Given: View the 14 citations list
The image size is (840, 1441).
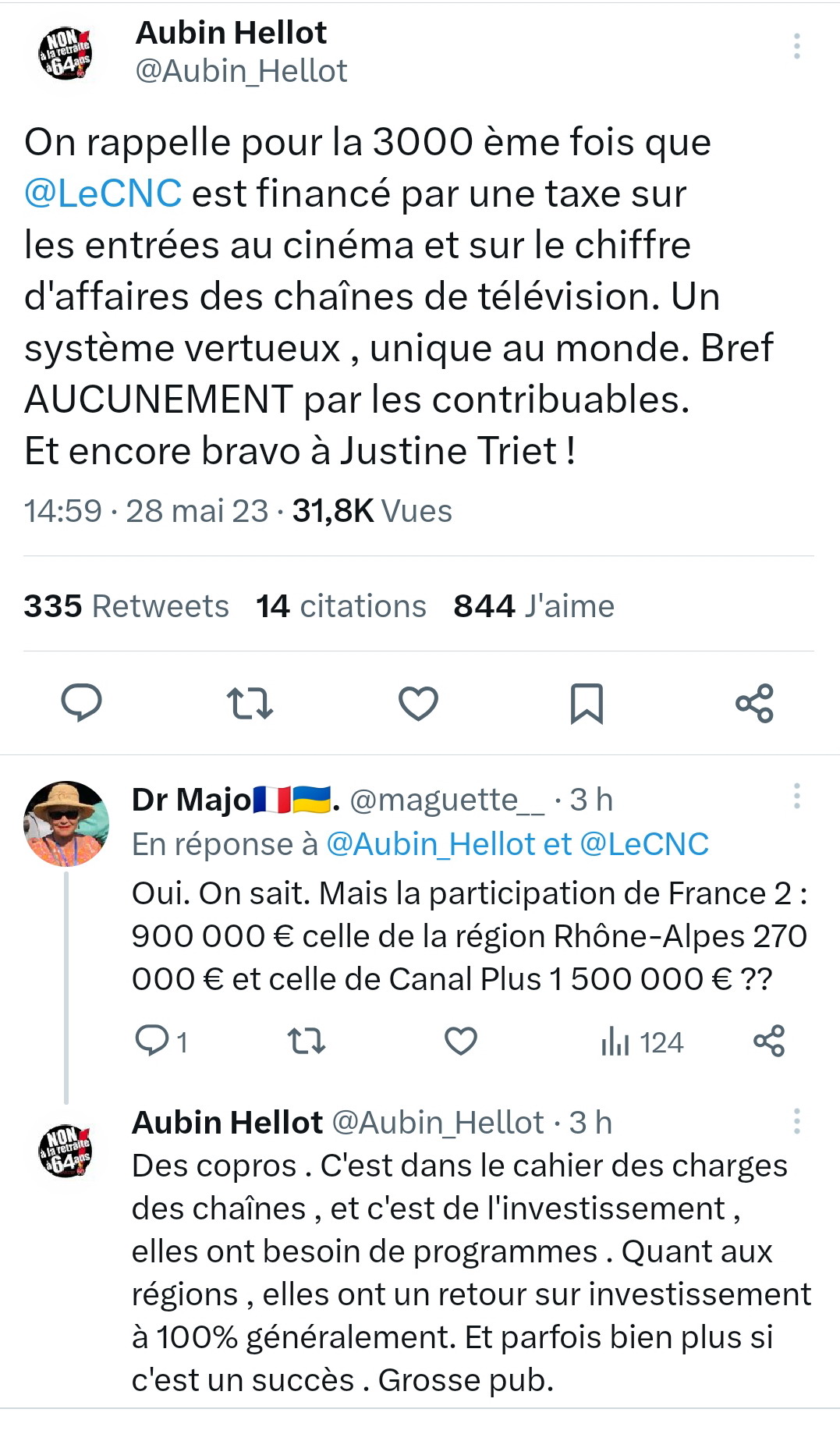Looking at the screenshot, I should [341, 606].
